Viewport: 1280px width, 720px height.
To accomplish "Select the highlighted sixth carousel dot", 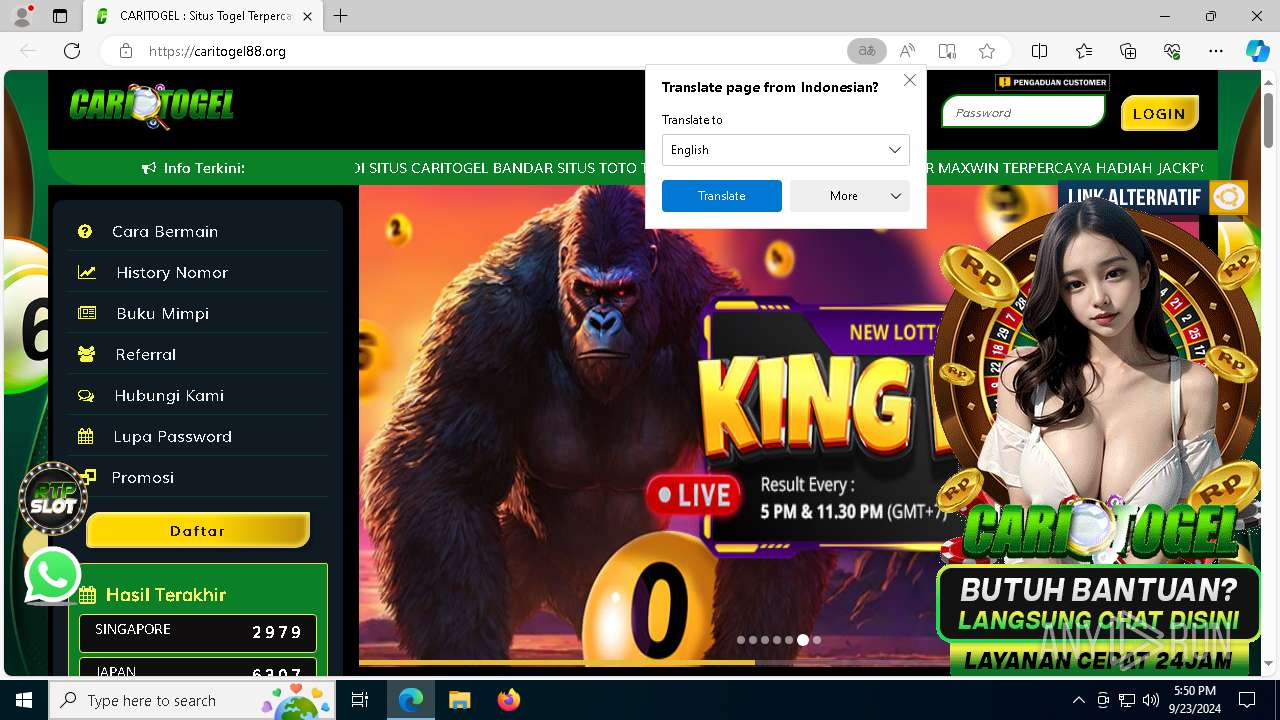I will coord(803,639).
